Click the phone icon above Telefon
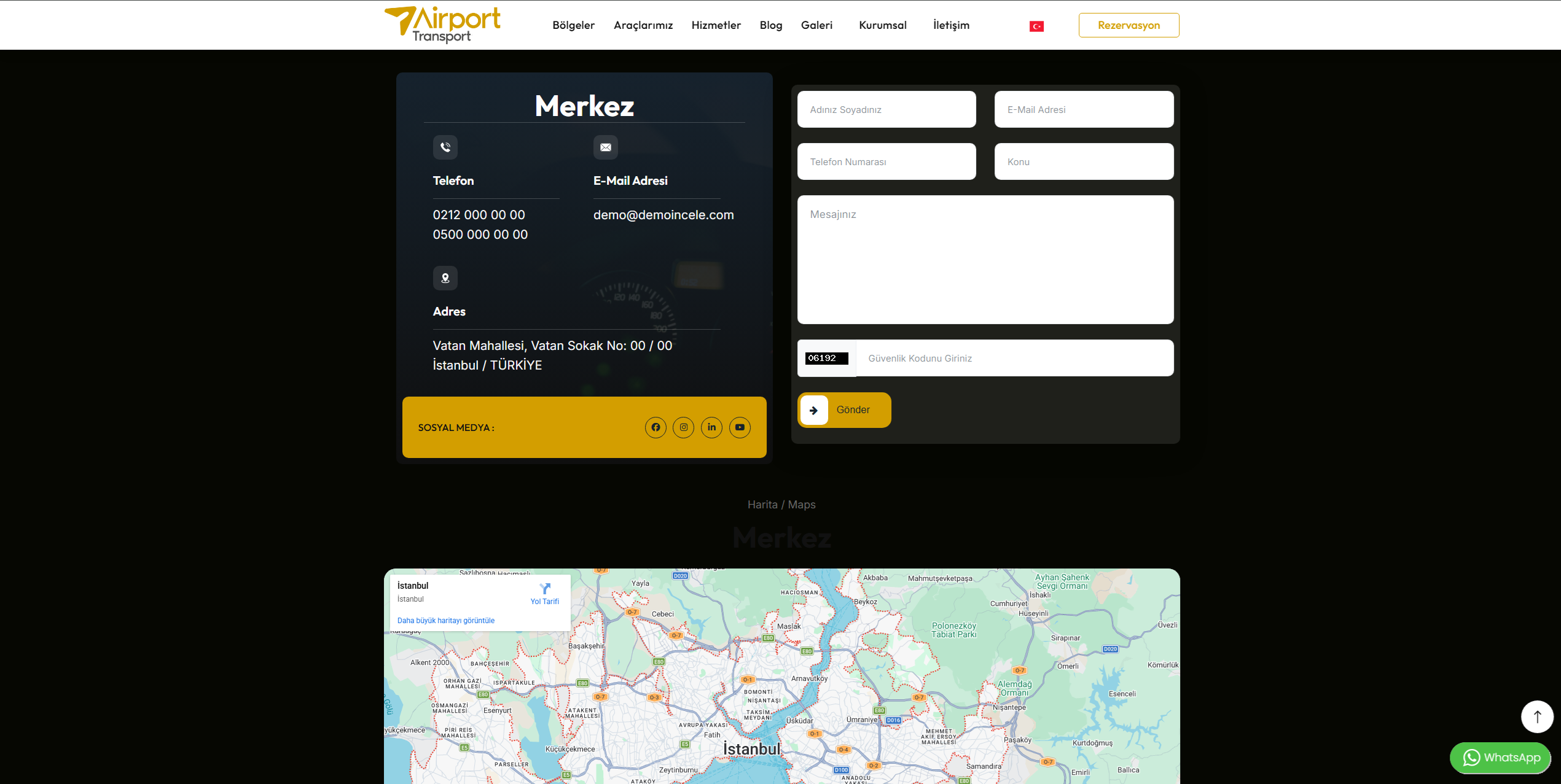Image resolution: width=1561 pixels, height=784 pixels. [445, 147]
